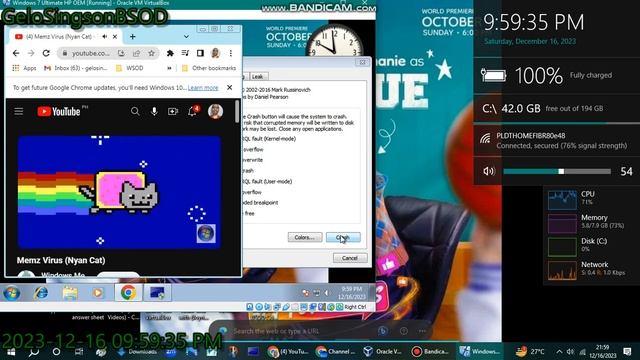Screen dimensions: 640x360
Task: Open Chrome media control playlist icon
Action: click(x=185, y=53)
